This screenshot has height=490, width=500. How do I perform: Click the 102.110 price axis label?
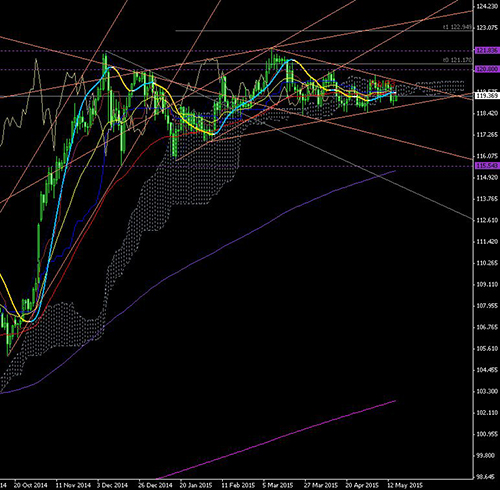coord(487,413)
